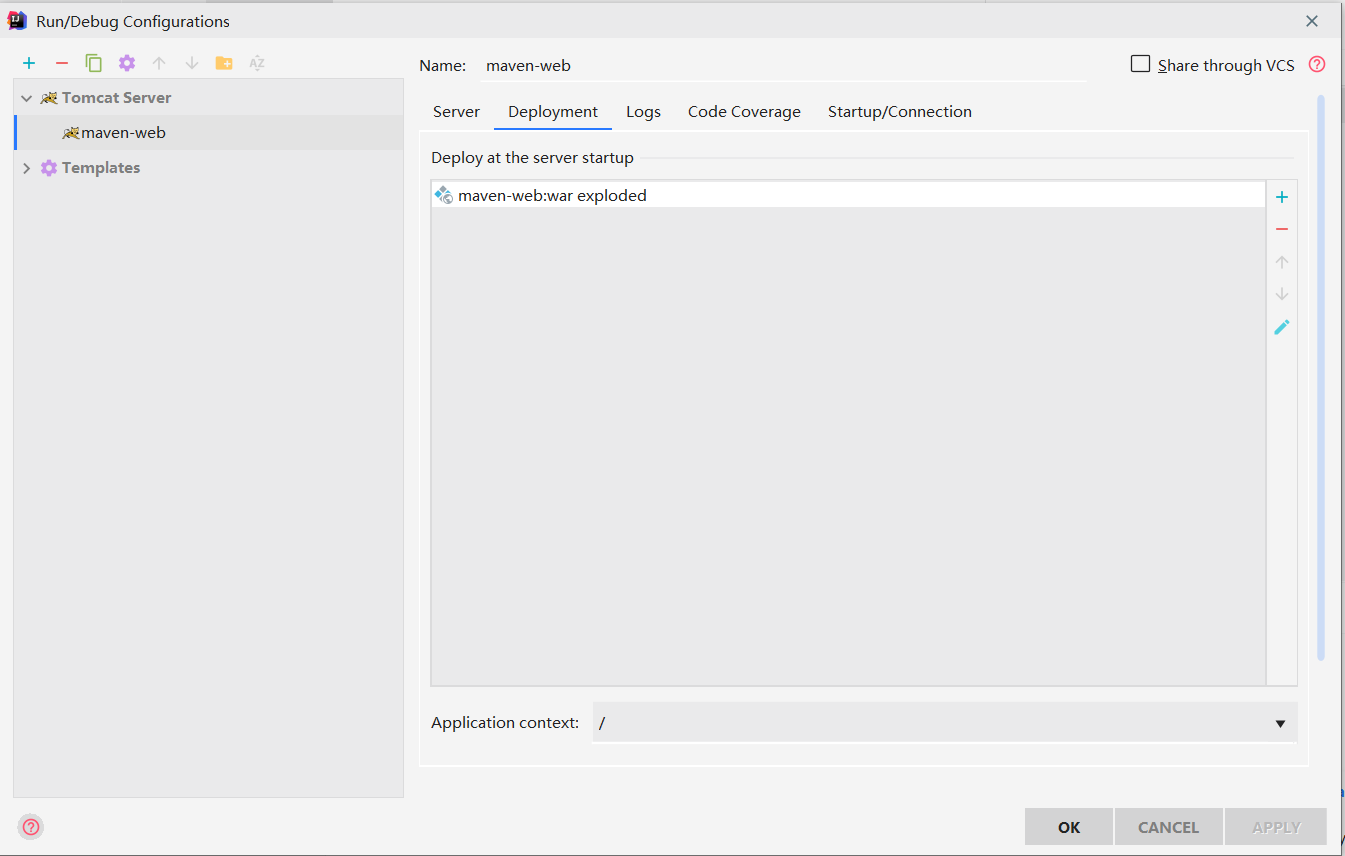Select maven-web:war exploded in deploy list
This screenshot has height=856, width=1345.
click(848, 195)
